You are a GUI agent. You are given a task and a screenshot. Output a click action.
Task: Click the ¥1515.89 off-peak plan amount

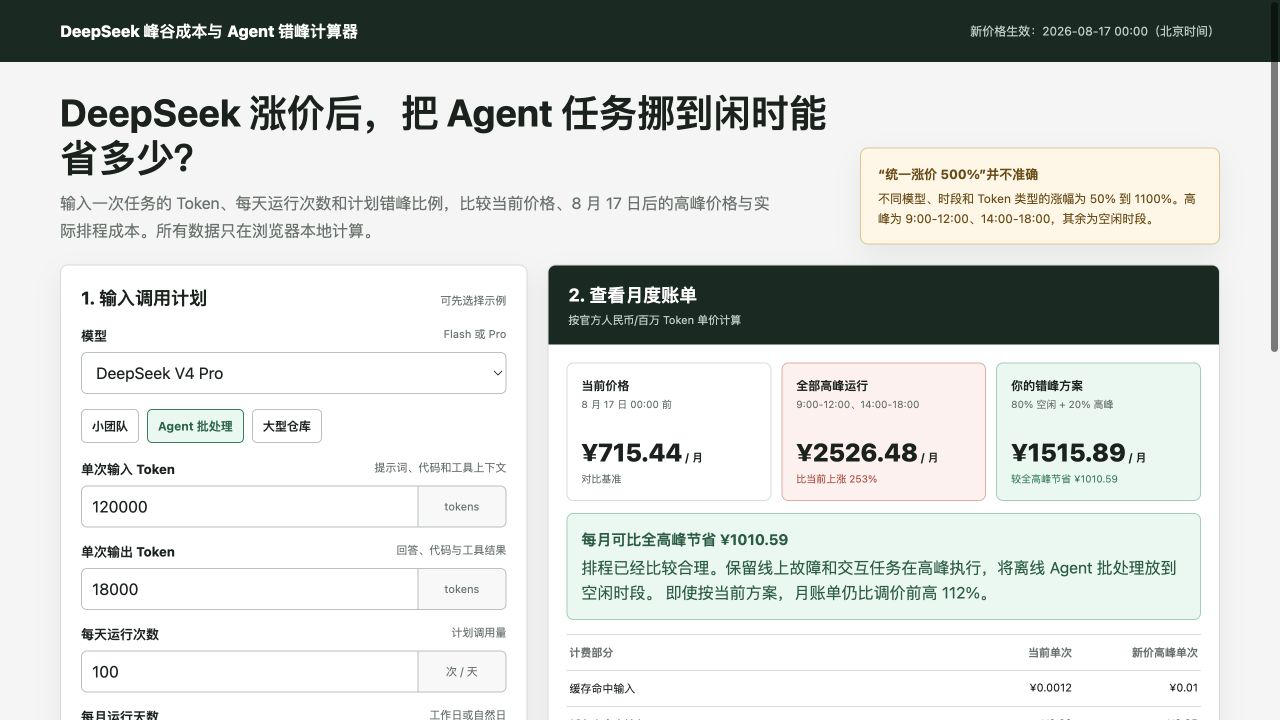(1068, 453)
